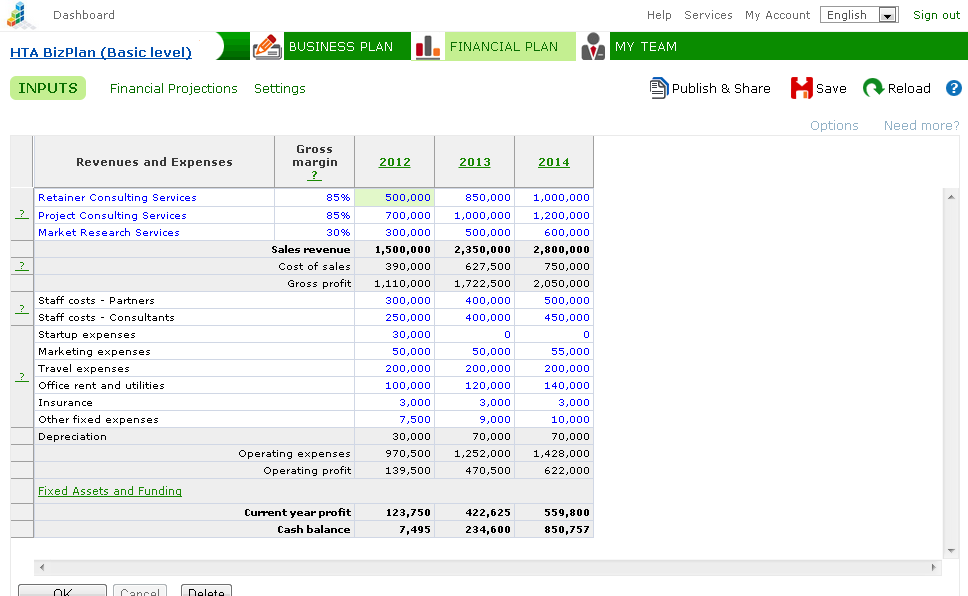The height and width of the screenshot is (596, 968).
Task: Click the 2013 year column header link
Action: pos(475,162)
